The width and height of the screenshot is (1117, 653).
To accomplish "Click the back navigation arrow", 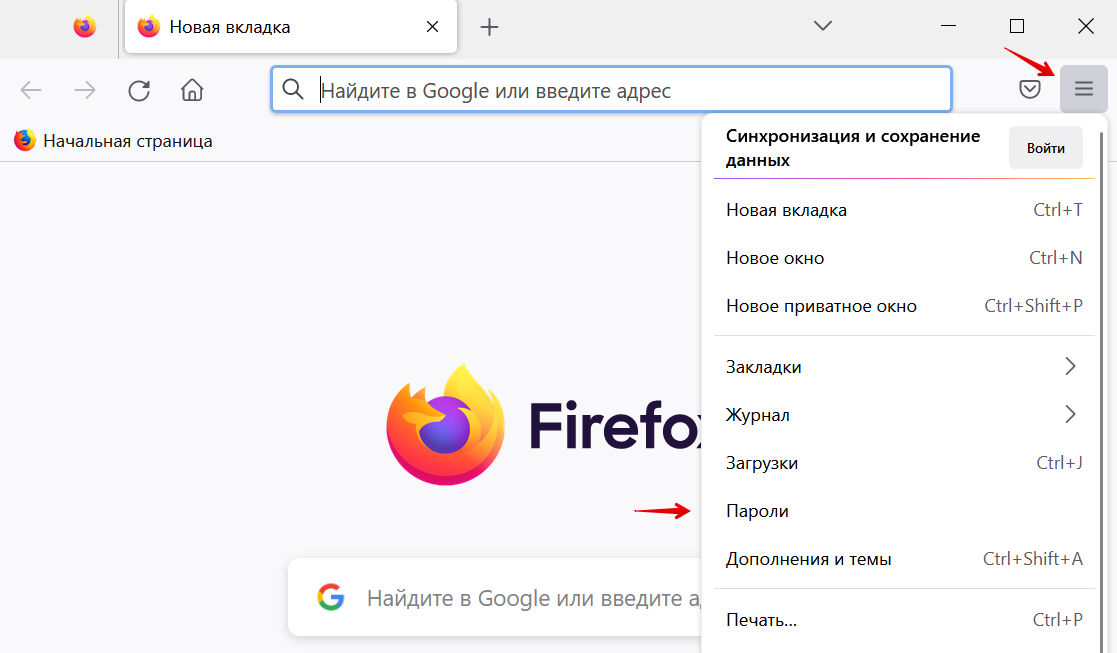I will (31, 90).
